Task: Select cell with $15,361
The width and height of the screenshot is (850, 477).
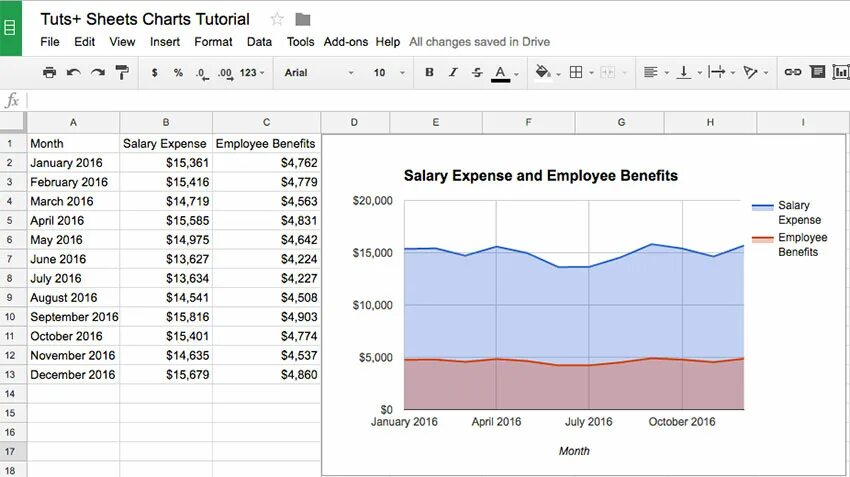Action: [166, 163]
